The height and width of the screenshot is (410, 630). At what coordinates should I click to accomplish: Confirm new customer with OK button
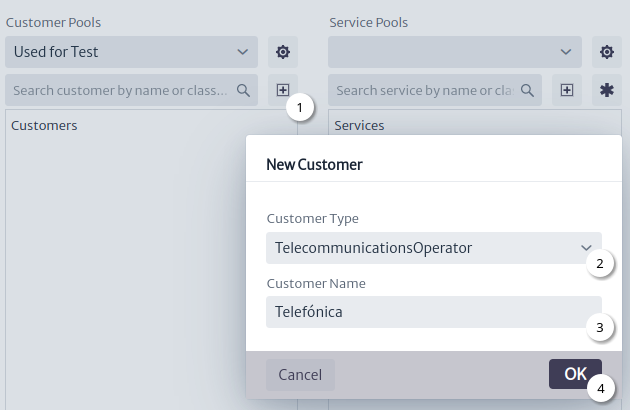click(575, 374)
